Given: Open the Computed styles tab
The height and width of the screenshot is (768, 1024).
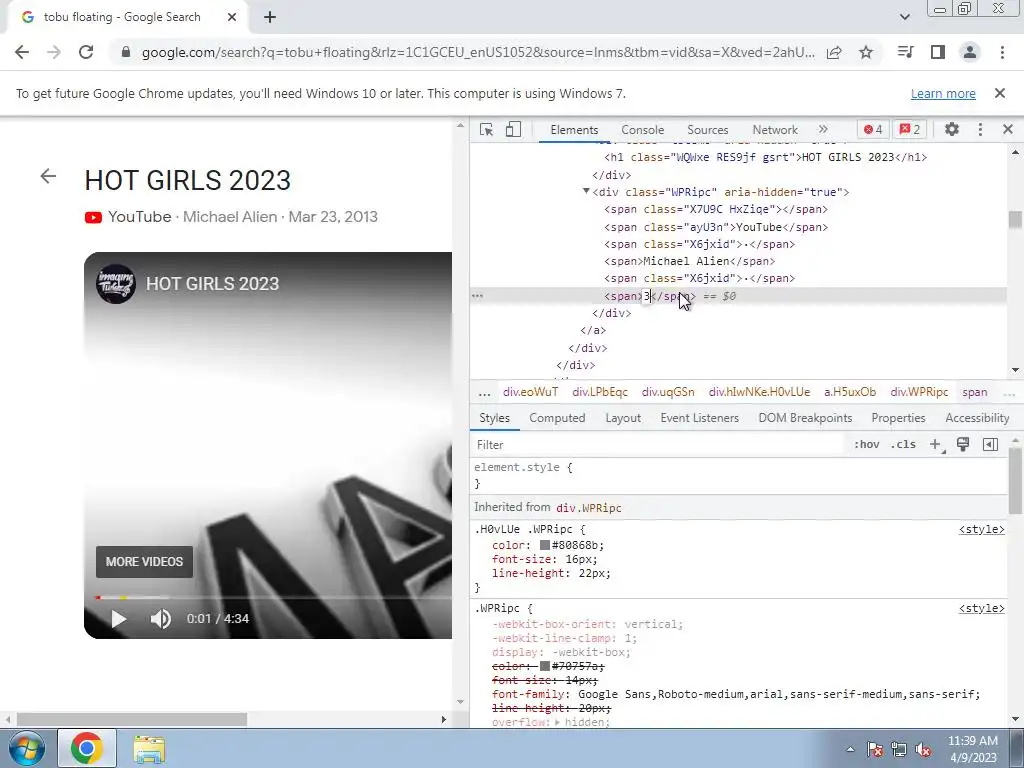Looking at the screenshot, I should [557, 418].
